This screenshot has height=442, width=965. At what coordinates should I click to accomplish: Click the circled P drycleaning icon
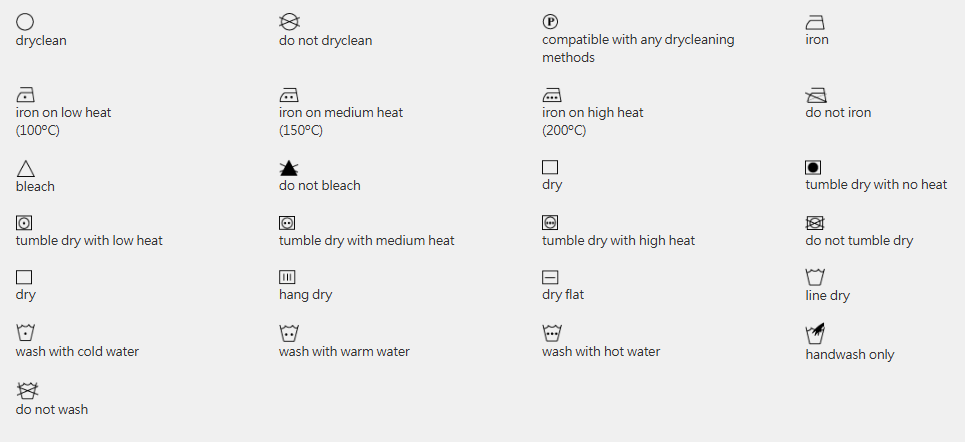tap(550, 21)
